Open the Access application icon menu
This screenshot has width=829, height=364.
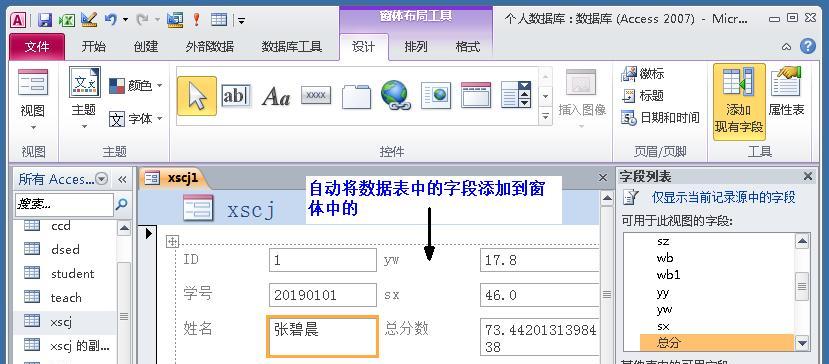pos(19,20)
